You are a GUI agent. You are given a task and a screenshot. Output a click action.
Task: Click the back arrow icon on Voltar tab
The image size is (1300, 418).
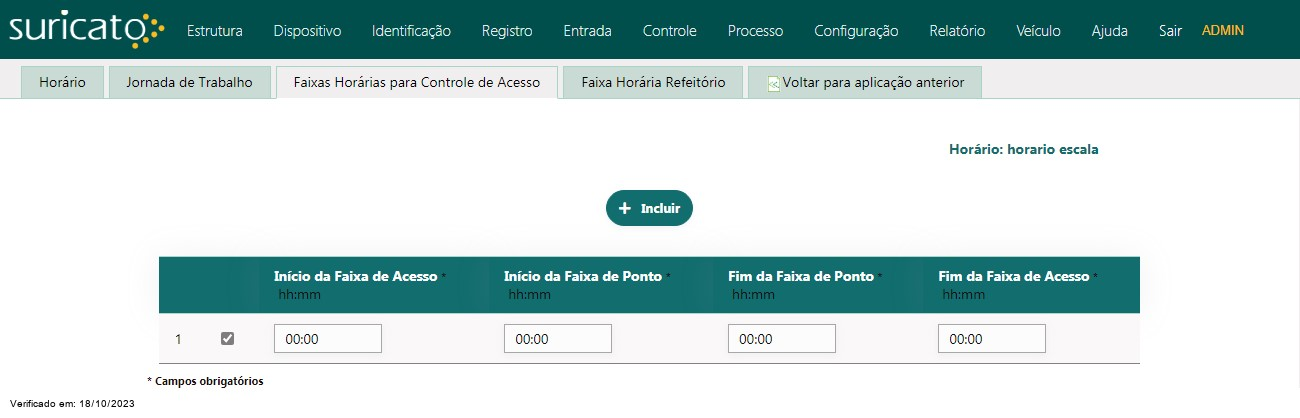773,84
